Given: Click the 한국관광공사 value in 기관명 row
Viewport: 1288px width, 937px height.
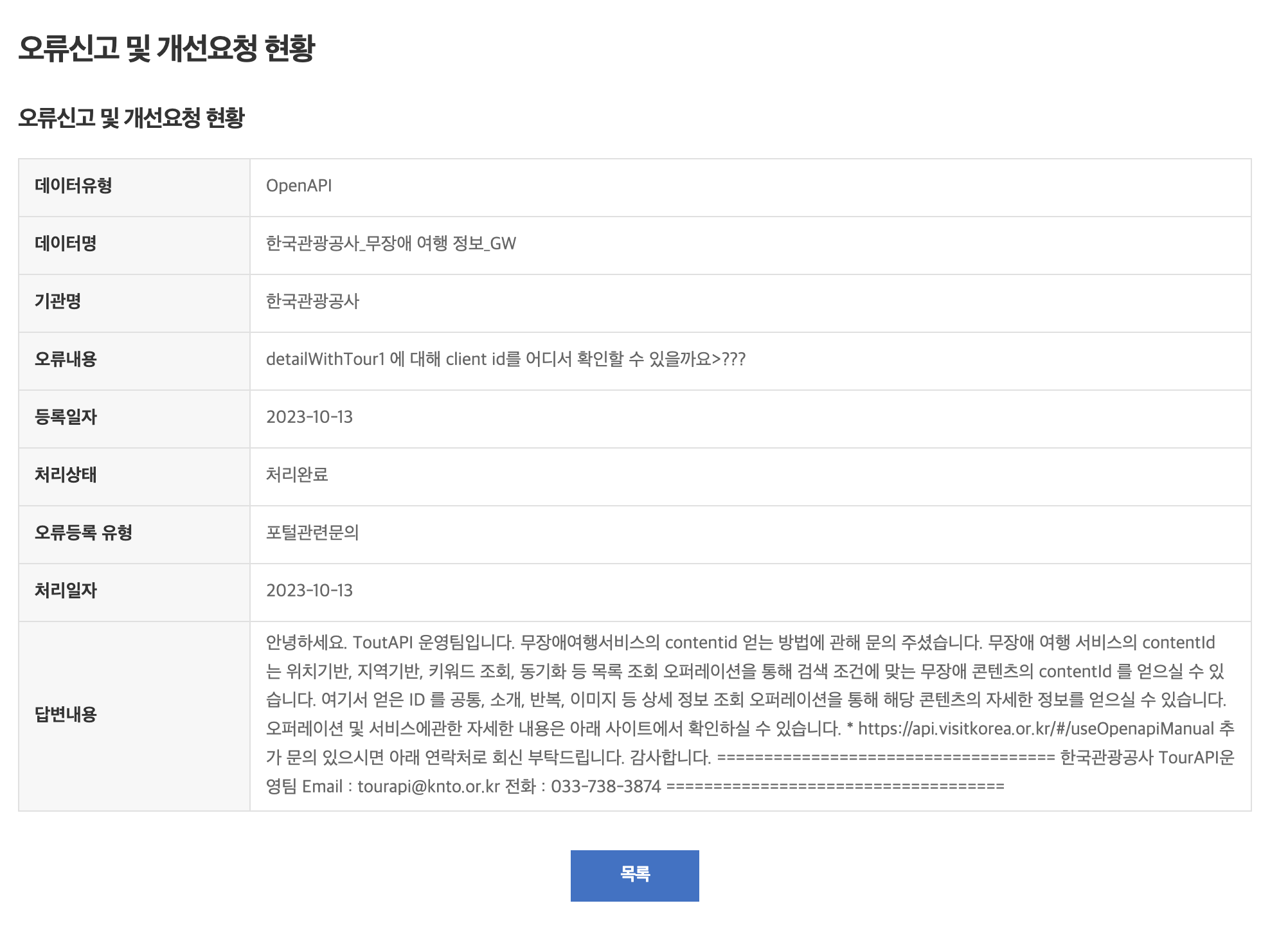Looking at the screenshot, I should coord(312,301).
